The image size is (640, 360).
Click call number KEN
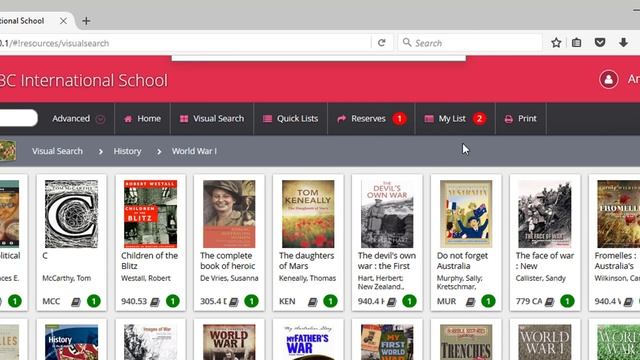[287, 302]
